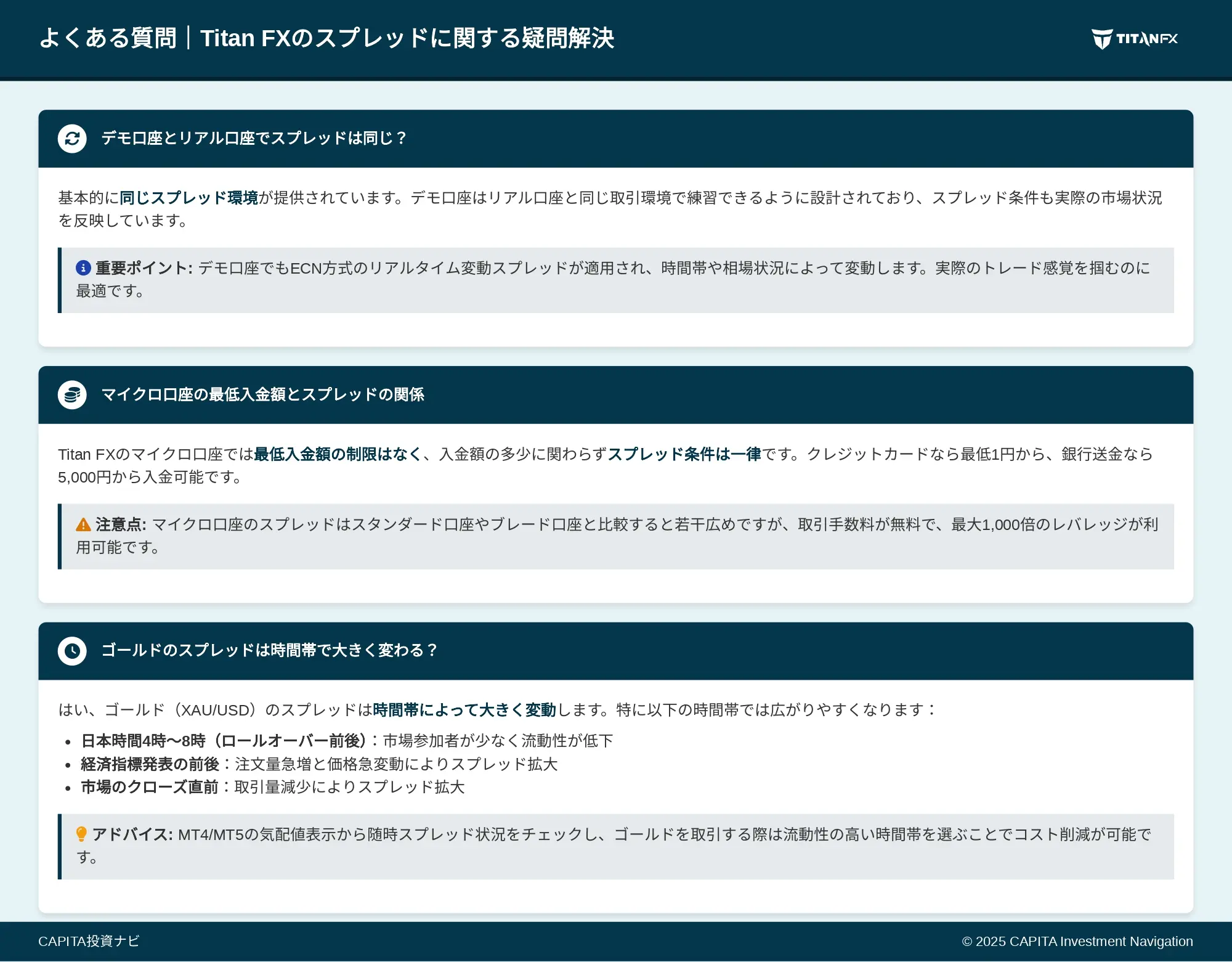Click the アドバイス: label in gold note

click(x=132, y=834)
